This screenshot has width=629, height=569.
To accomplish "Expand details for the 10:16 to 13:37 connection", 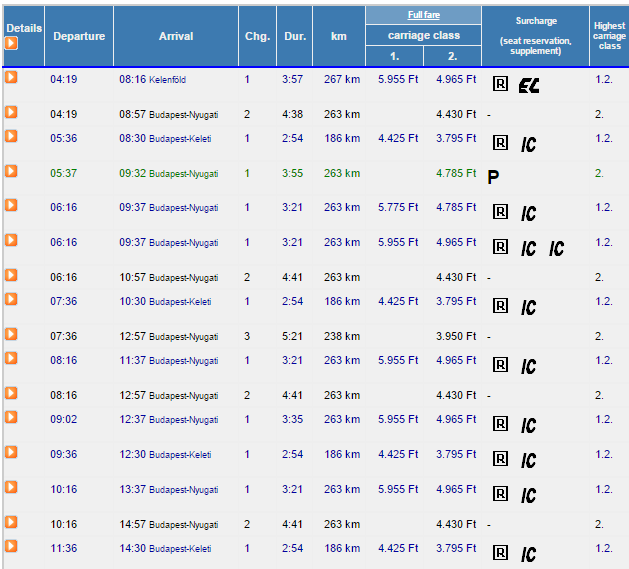I will click(11, 487).
